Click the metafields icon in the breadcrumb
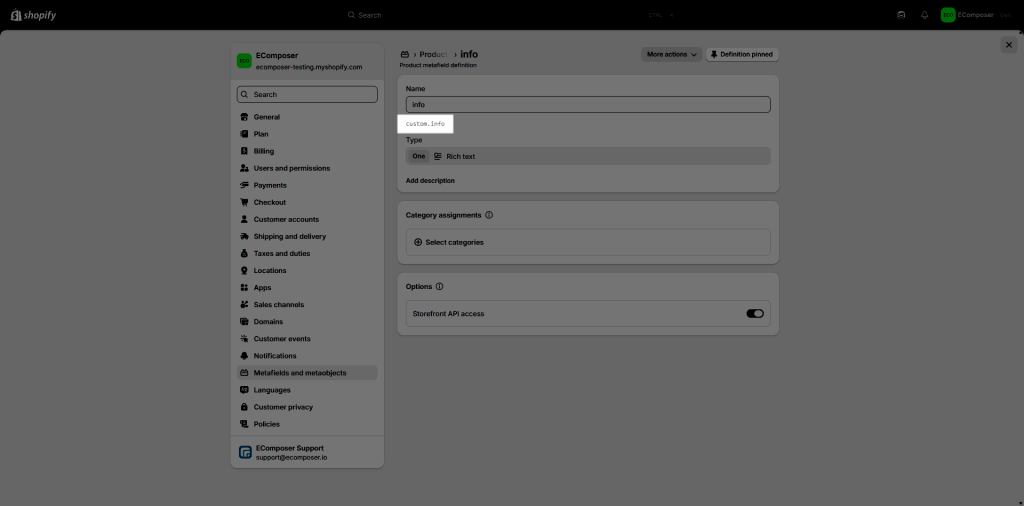The height and width of the screenshot is (506, 1024). (405, 54)
